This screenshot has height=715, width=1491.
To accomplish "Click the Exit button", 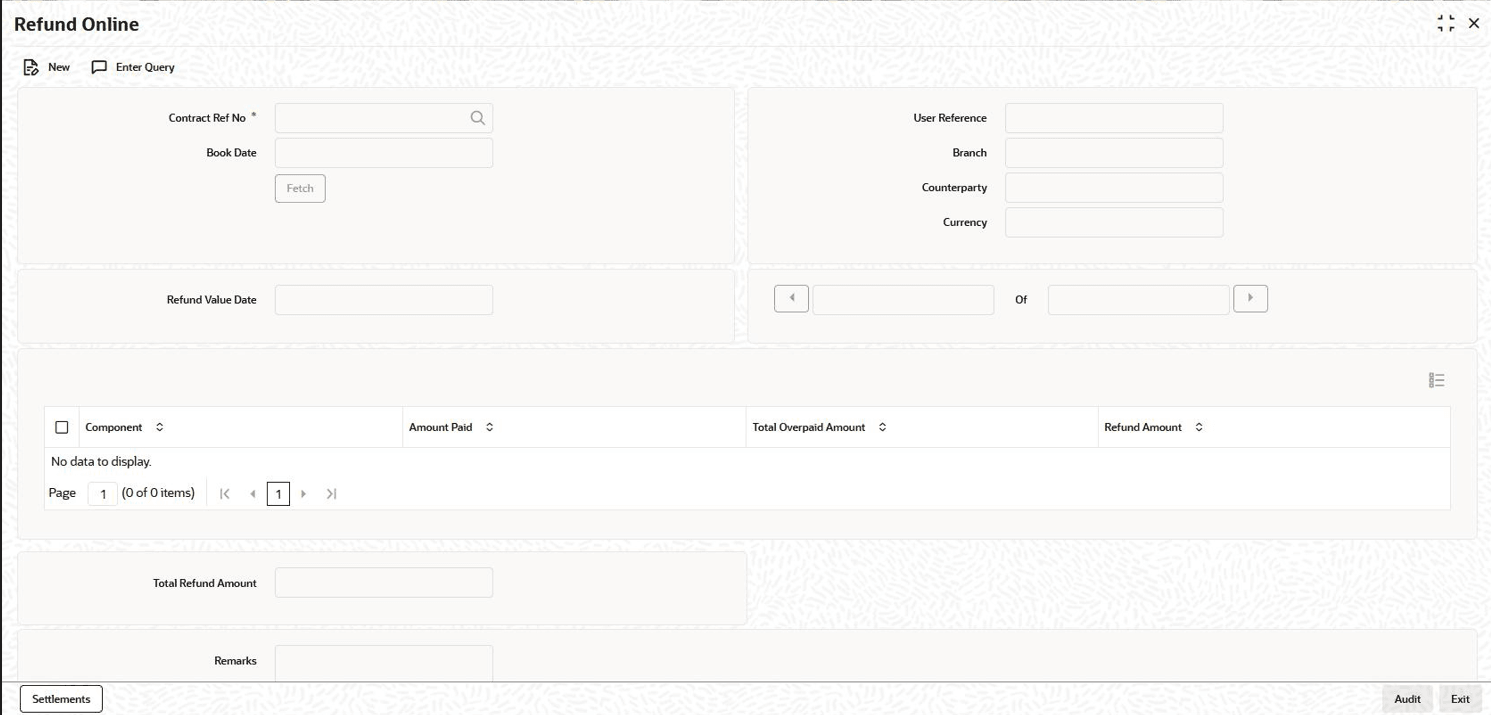I will click(x=1460, y=699).
